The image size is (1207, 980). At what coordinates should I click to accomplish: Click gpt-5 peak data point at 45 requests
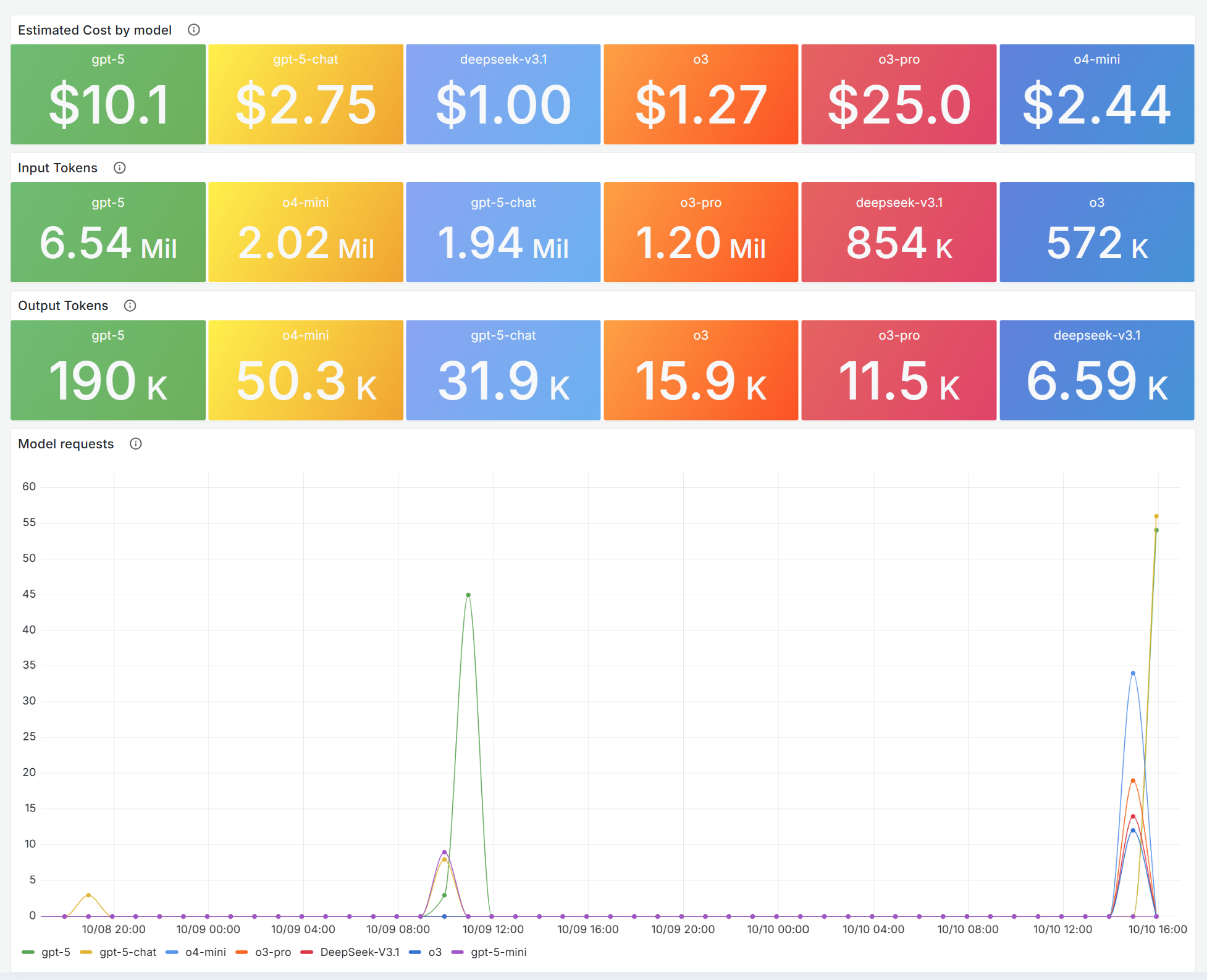(468, 595)
